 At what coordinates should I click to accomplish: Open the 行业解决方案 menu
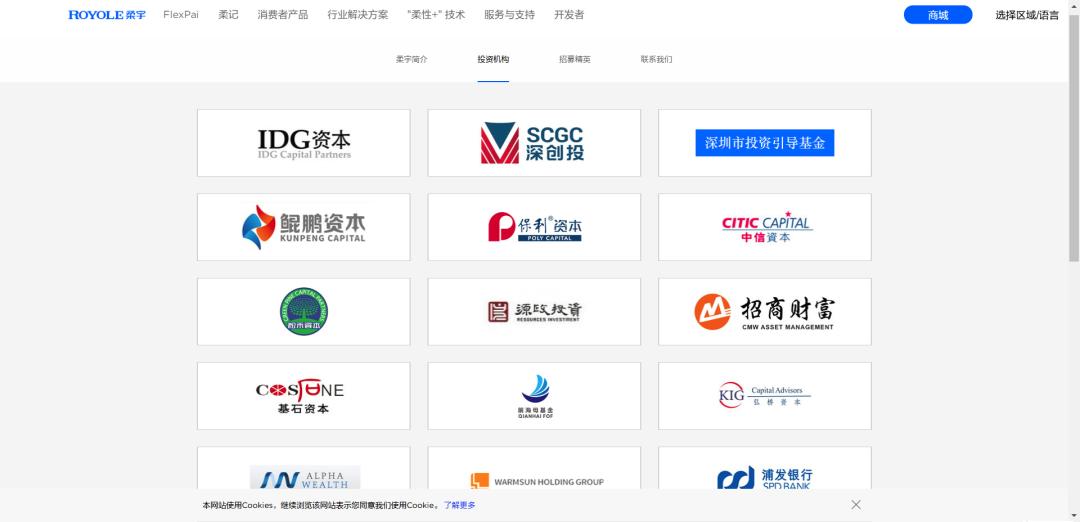358,14
